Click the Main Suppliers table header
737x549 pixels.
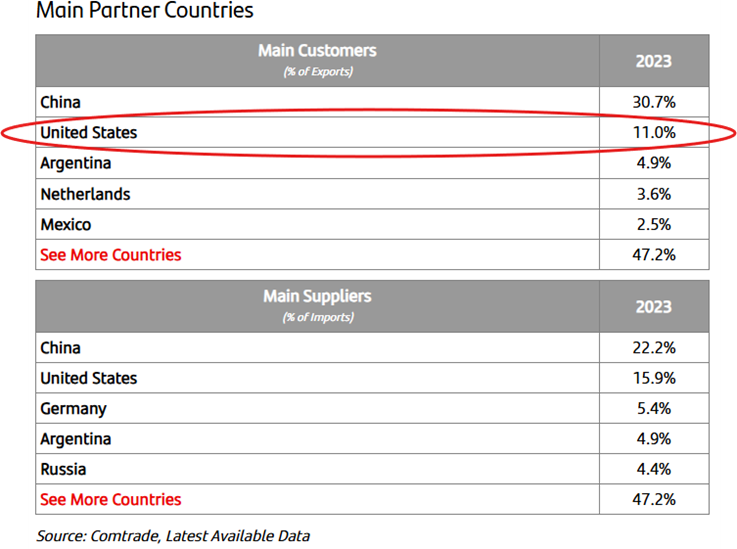pos(317,306)
